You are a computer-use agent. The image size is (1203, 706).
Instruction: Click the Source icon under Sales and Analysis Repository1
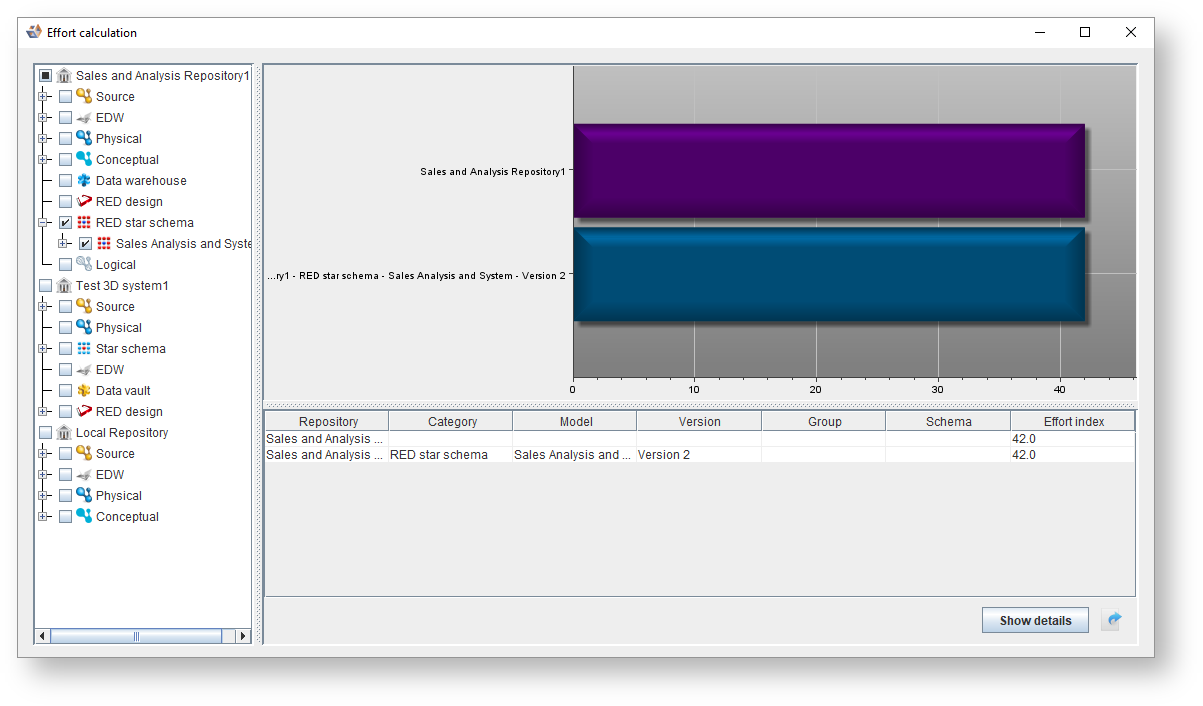tap(84, 97)
